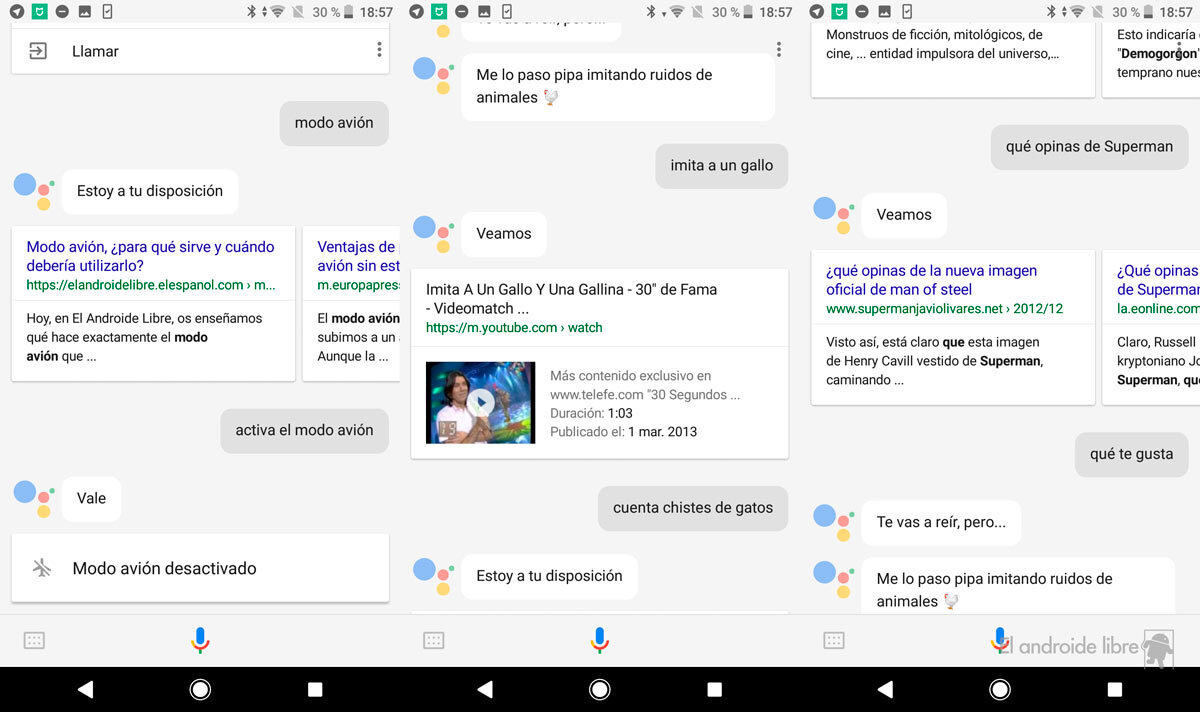Tap the microphone on the gallo chat screen

[x=600, y=640]
